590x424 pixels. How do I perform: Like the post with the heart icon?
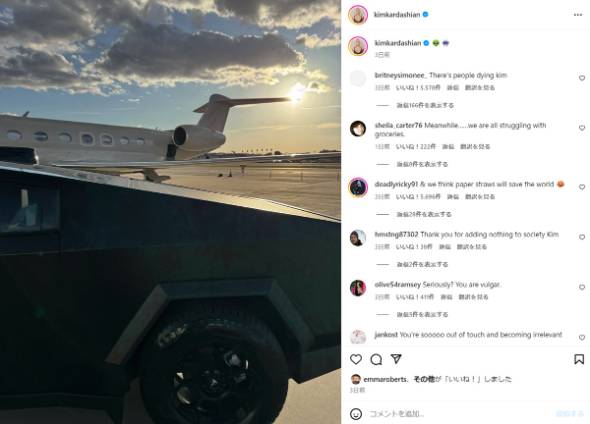coord(356,359)
